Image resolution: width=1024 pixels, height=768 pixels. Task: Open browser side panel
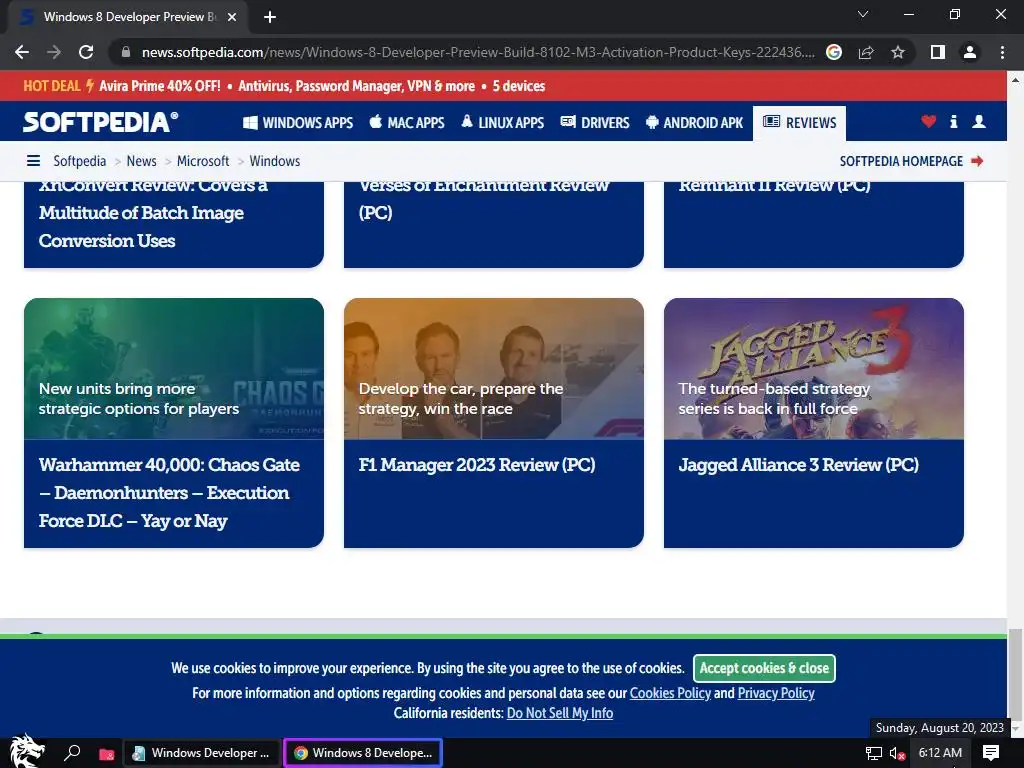[938, 52]
